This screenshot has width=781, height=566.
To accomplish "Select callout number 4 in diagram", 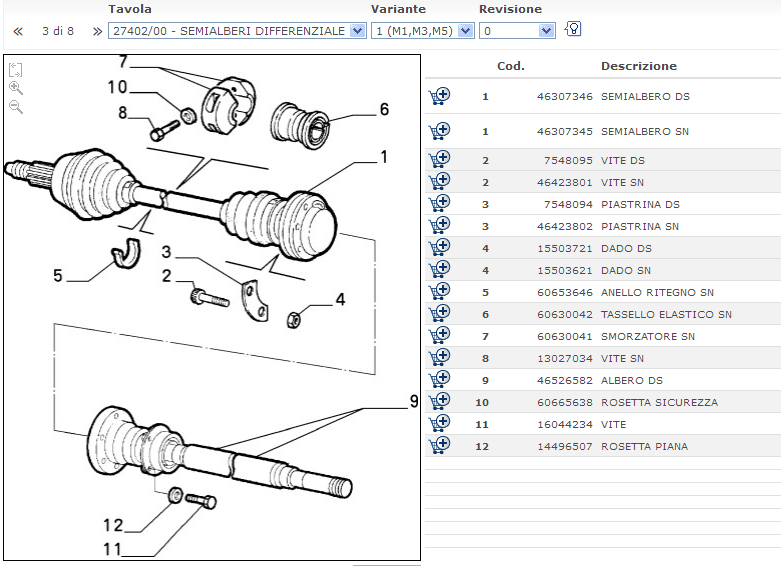I will coord(340,299).
